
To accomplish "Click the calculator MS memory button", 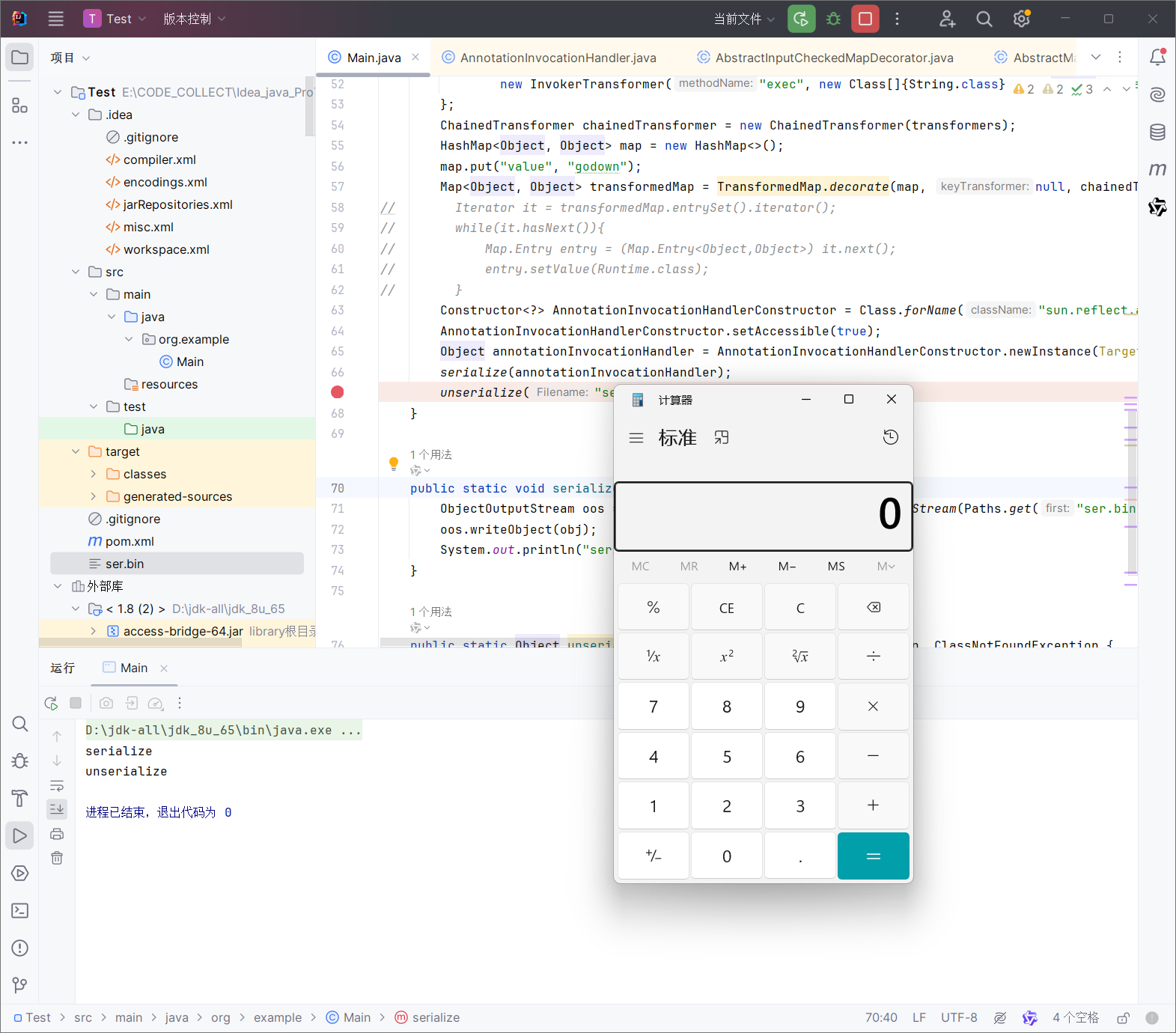I will pos(836,566).
